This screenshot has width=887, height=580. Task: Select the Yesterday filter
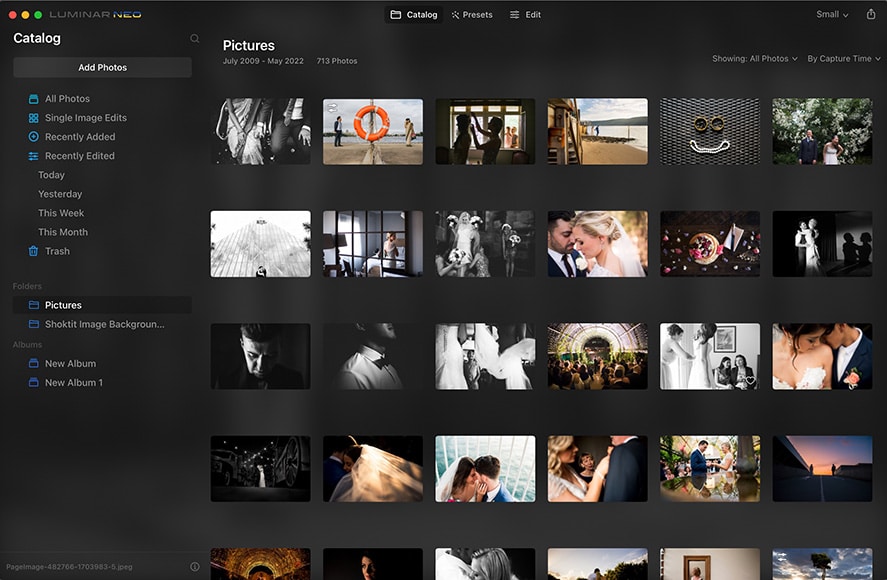(60, 194)
